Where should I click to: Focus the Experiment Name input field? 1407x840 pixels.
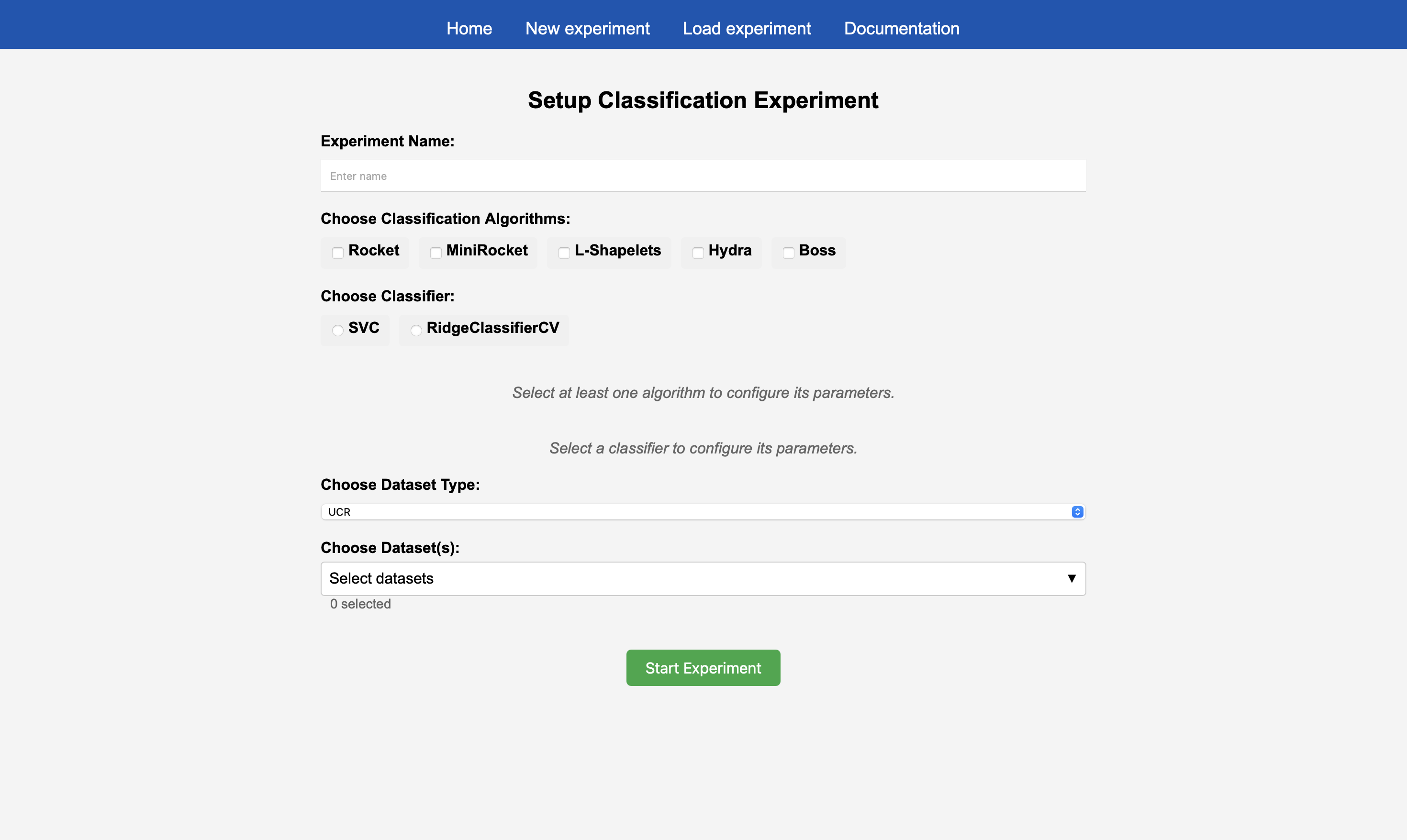coord(703,176)
